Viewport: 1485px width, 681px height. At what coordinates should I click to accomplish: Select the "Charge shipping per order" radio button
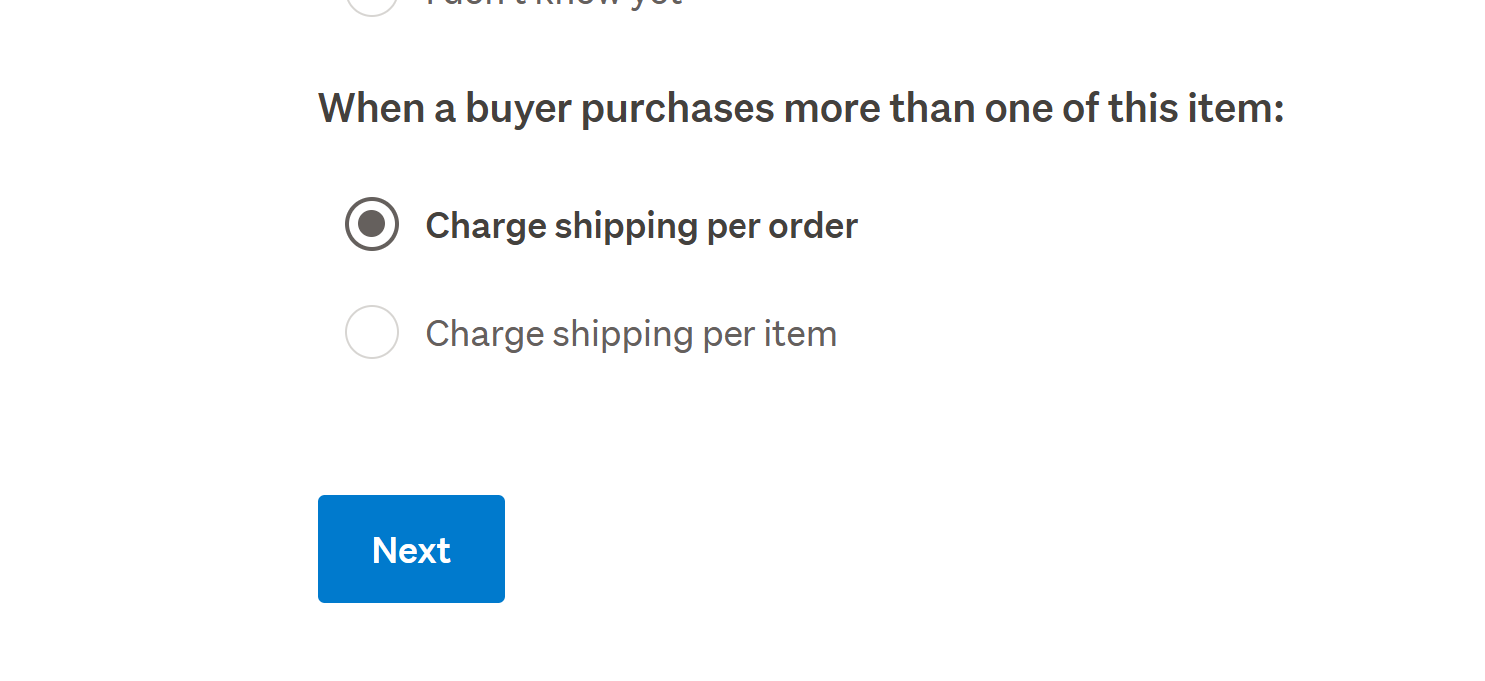(372, 224)
